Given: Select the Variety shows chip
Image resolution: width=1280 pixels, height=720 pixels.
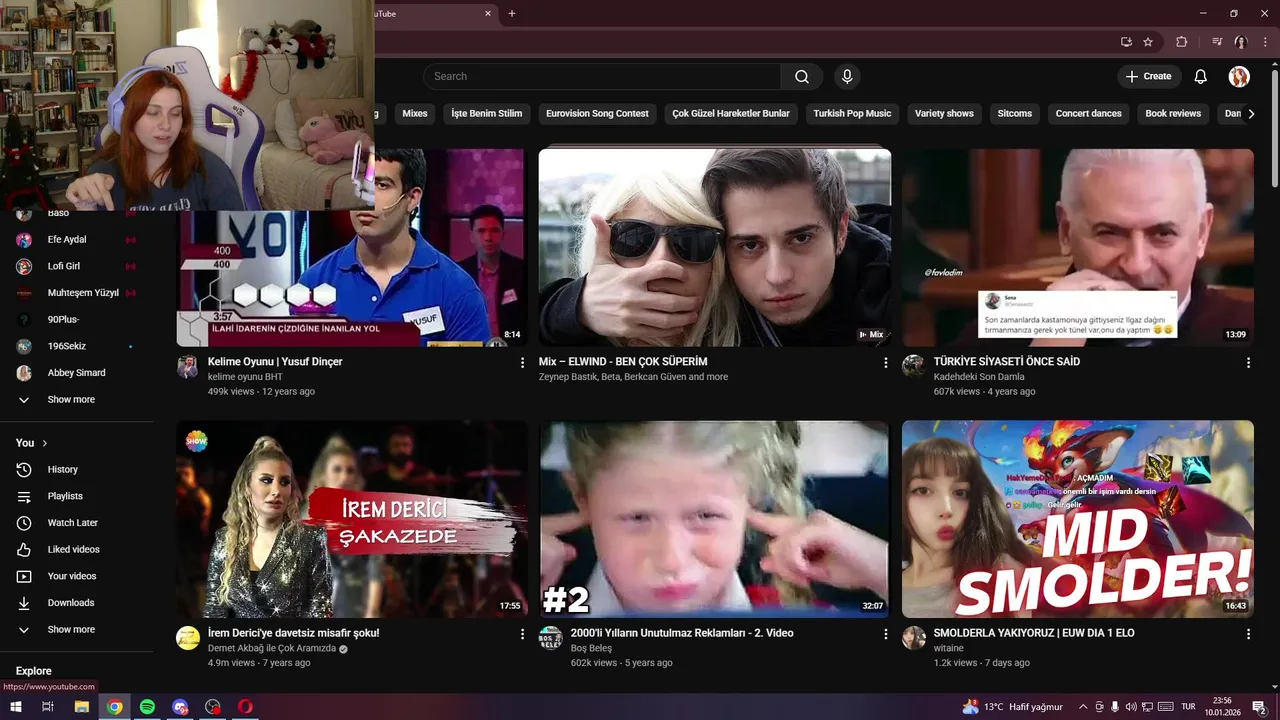Looking at the screenshot, I should click(944, 114).
